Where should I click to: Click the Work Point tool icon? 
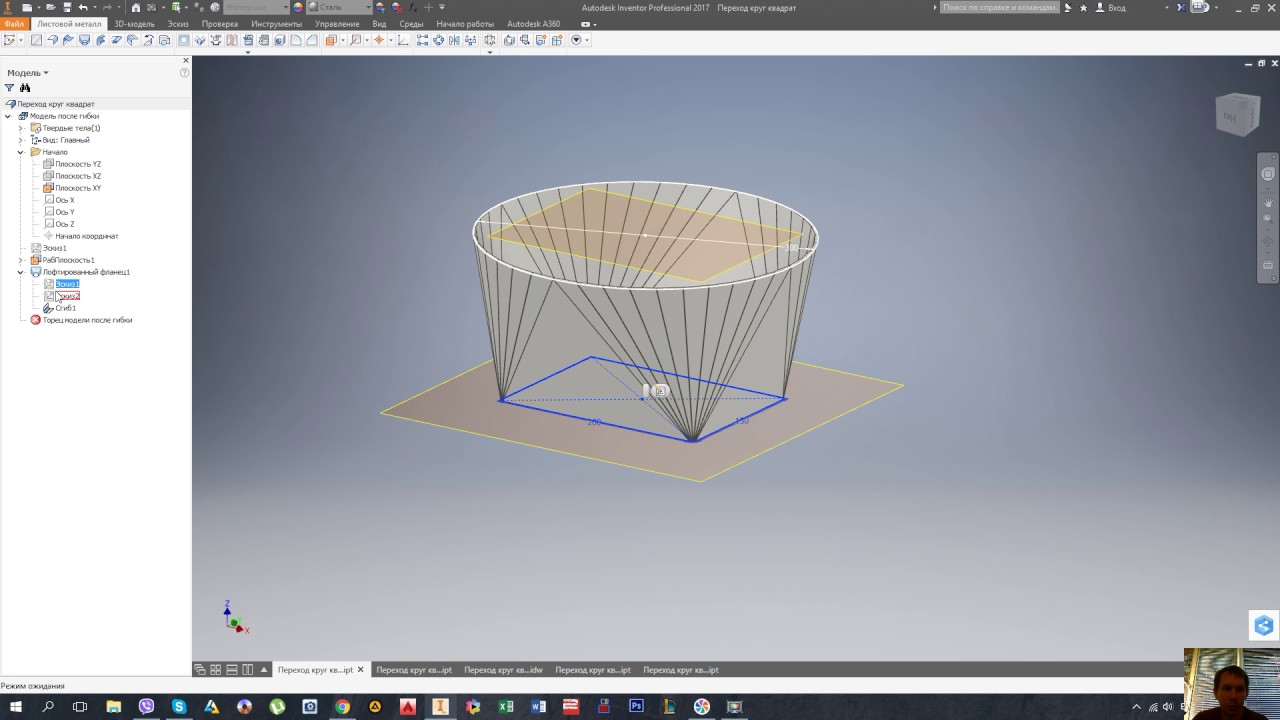pos(379,40)
